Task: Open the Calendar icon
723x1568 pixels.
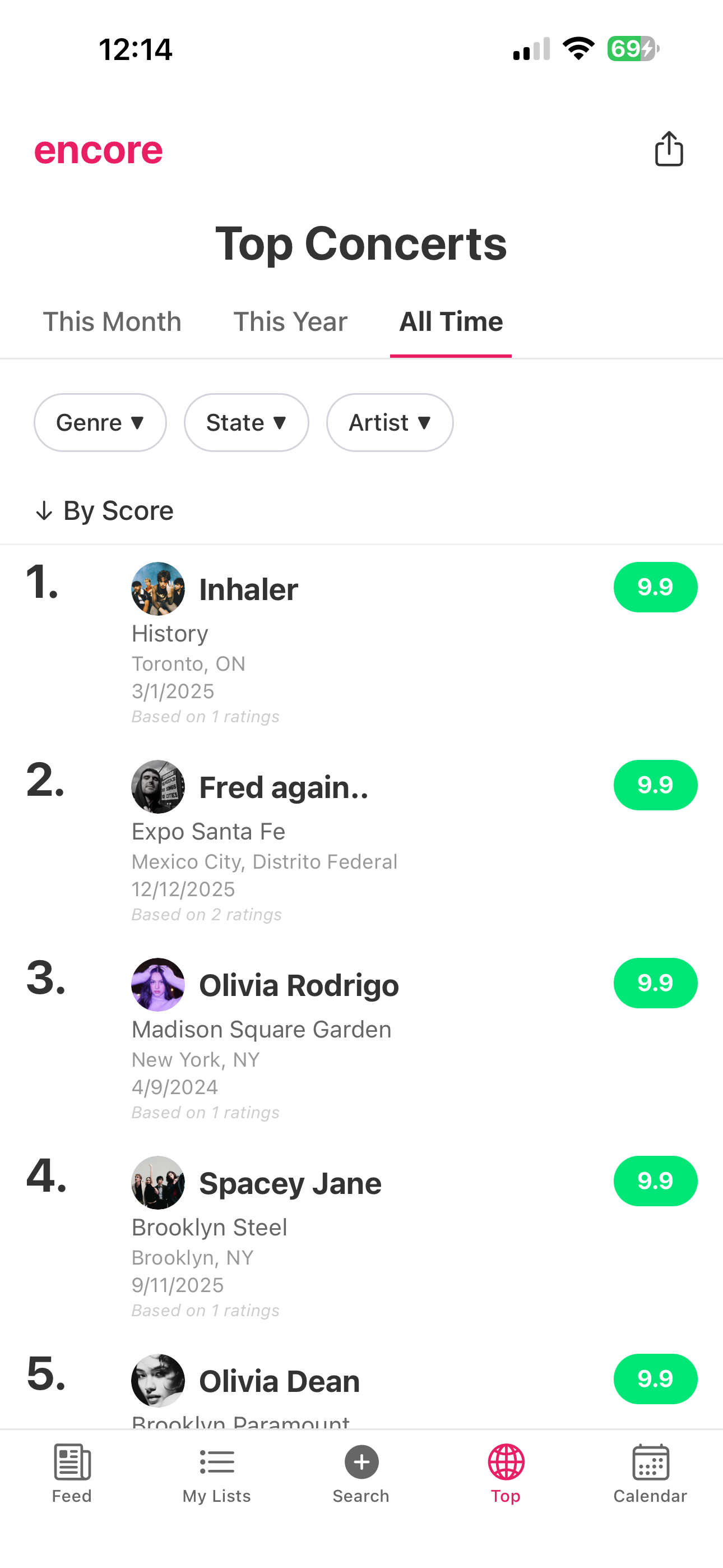Action: click(650, 1461)
